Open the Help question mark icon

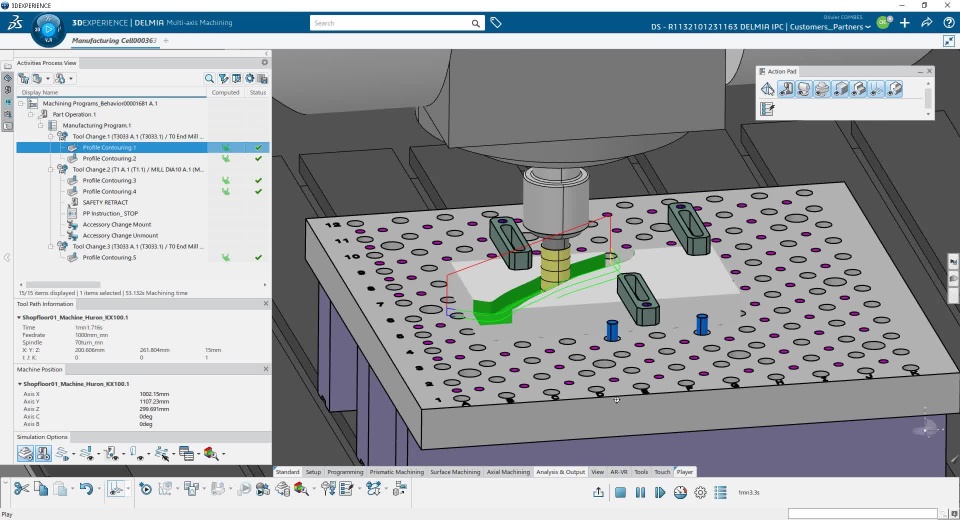948,23
